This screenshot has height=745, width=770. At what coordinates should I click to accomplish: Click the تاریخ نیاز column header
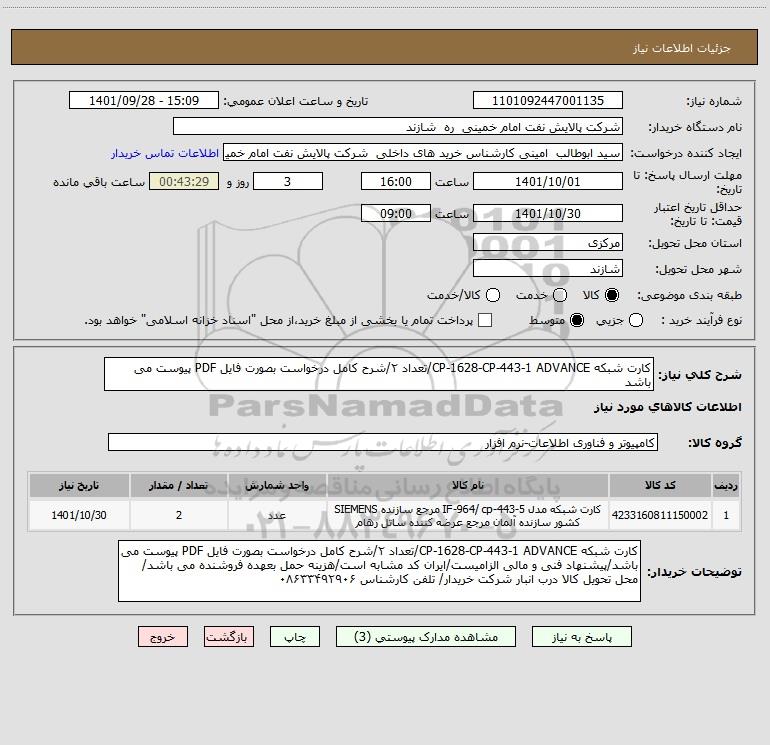coord(79,485)
